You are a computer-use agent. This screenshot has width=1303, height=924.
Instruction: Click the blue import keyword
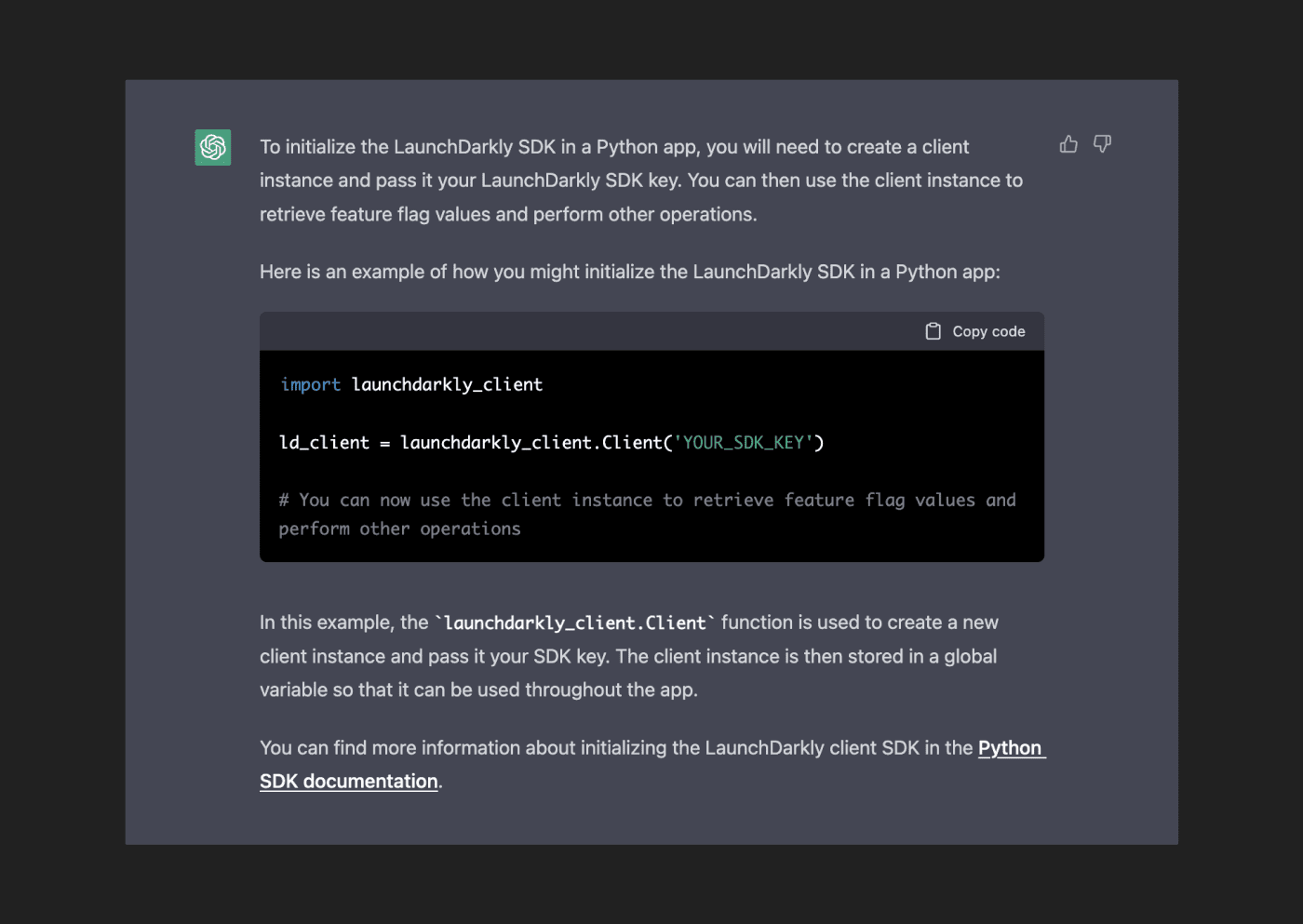coord(311,384)
